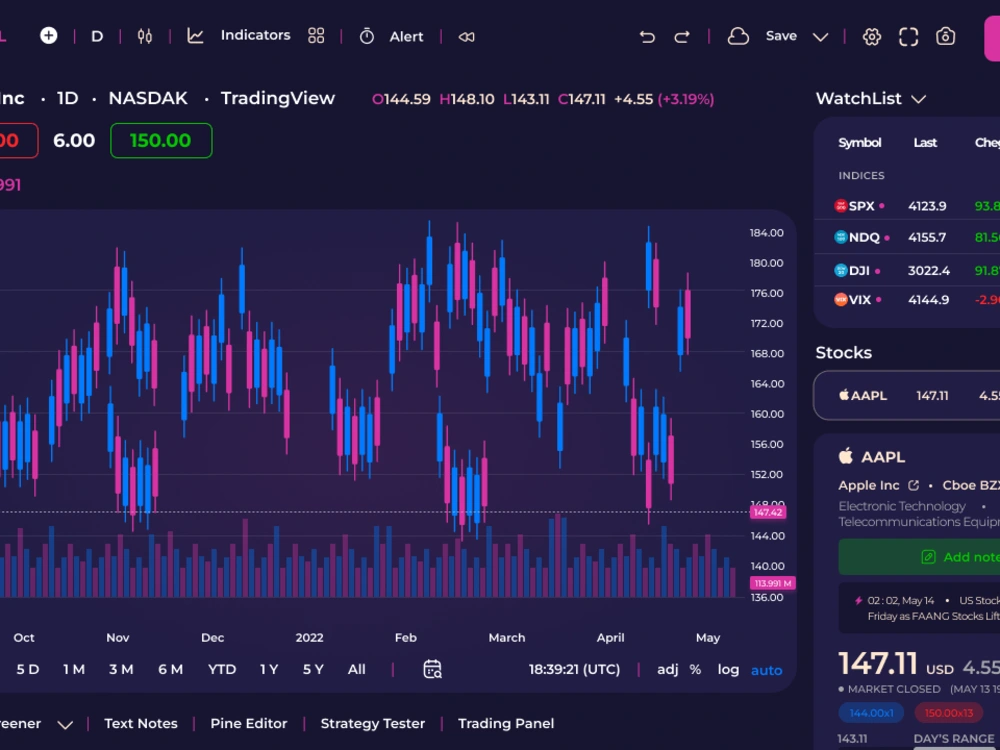Undo the last chart action
1000x750 pixels.
pyautogui.click(x=647, y=37)
